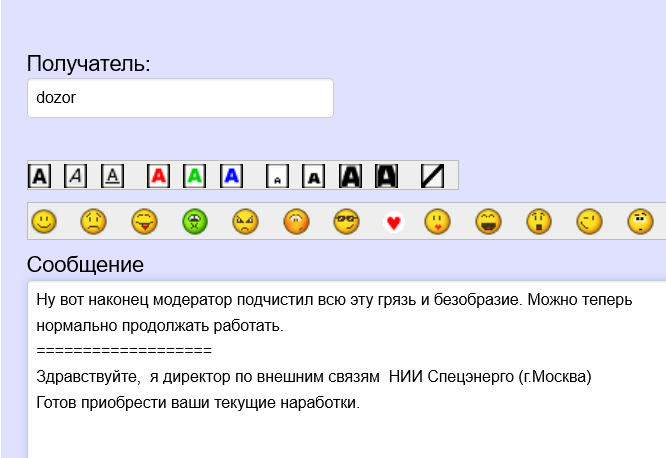Click the text 'нормально продолжать работать.'
Viewport: 666px width, 458px height.
point(160,326)
